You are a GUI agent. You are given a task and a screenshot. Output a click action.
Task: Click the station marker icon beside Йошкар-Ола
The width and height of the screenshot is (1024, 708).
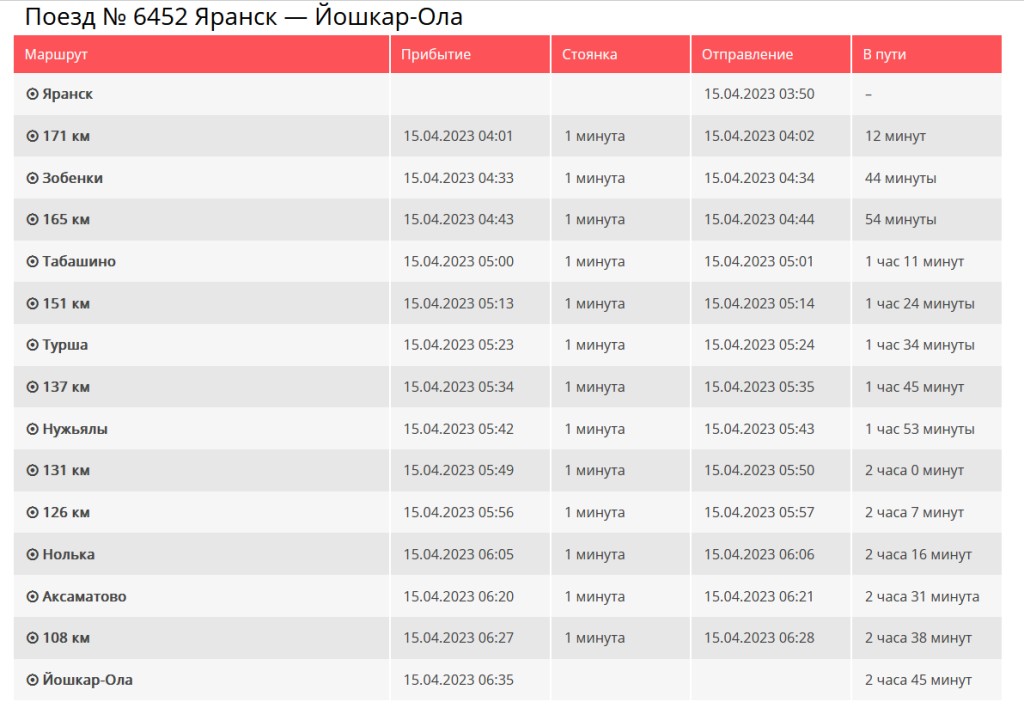tap(32, 680)
